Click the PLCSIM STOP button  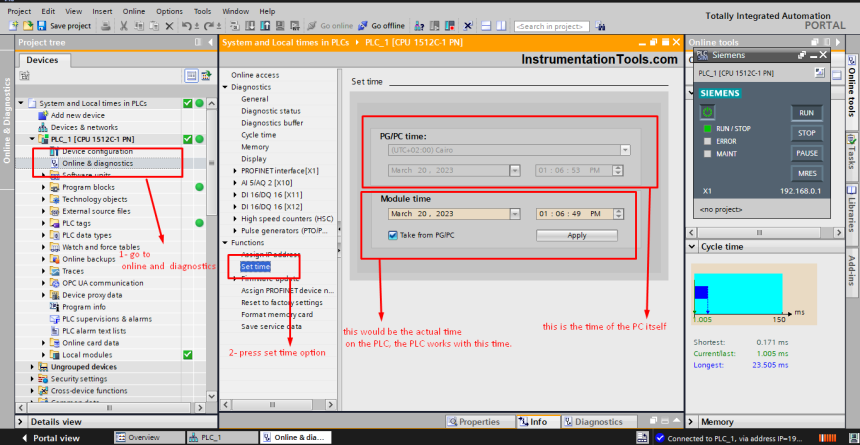click(x=806, y=133)
